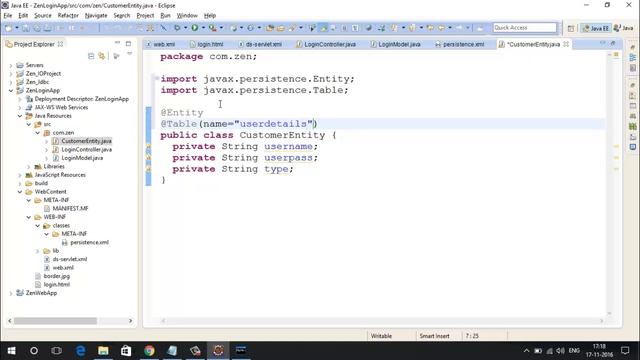This screenshot has height=360, width=640.
Task: Click the Writable status bar entry
Action: pyautogui.click(x=381, y=336)
